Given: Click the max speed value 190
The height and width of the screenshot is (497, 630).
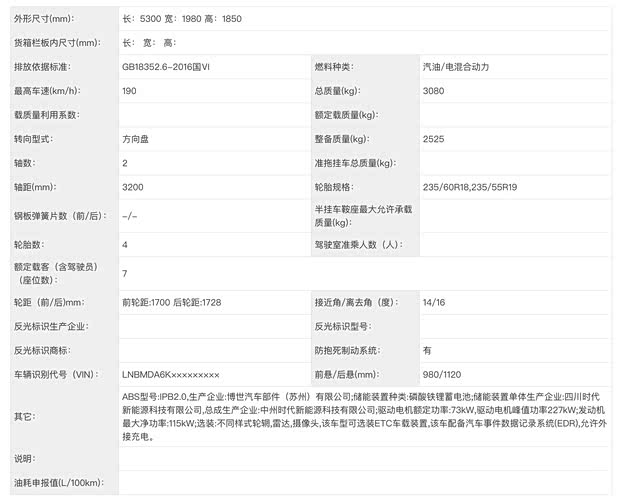Looking at the screenshot, I should [x=130, y=91].
